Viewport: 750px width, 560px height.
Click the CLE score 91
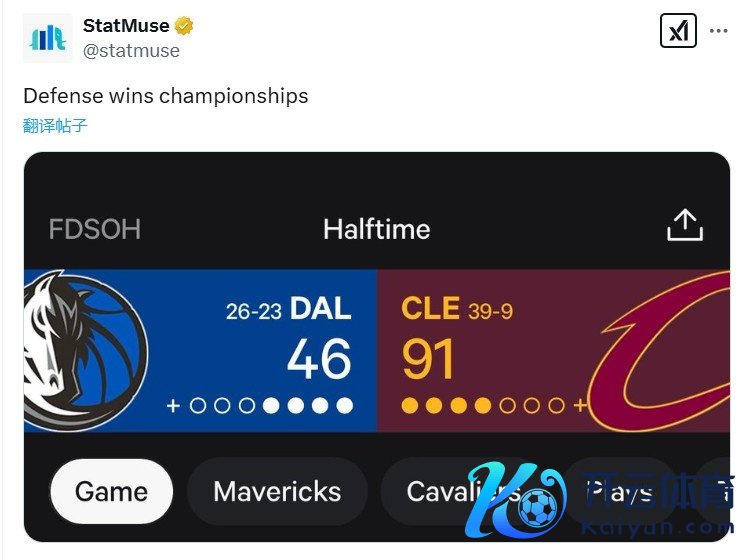click(x=428, y=359)
